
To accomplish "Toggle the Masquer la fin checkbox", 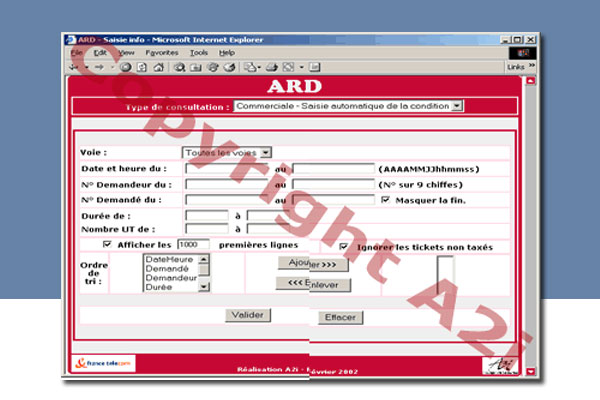I will [385, 200].
